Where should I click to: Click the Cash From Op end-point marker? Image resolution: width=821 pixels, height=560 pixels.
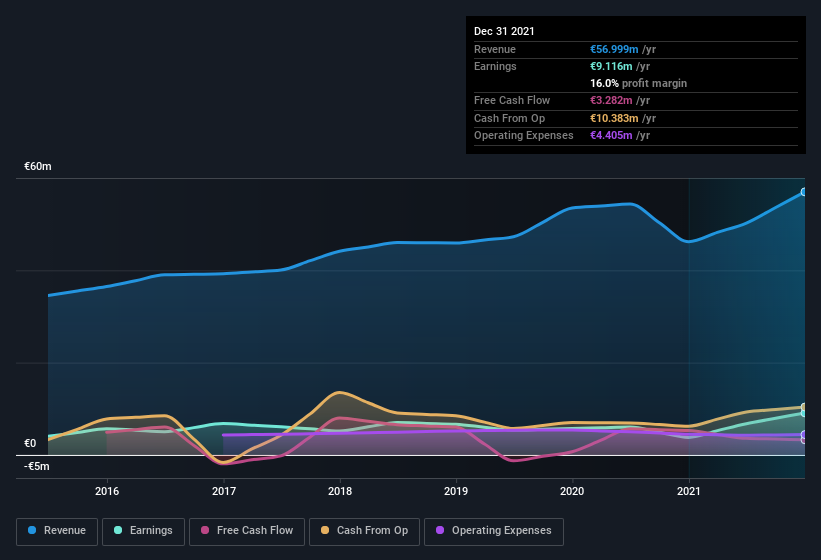click(804, 407)
